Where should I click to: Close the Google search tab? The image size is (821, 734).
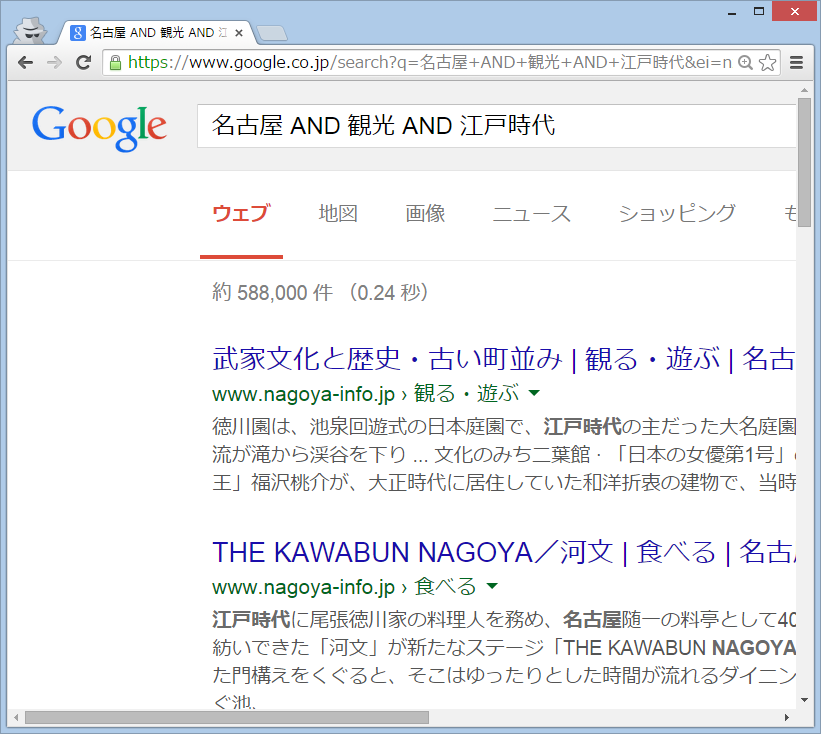tap(239, 33)
